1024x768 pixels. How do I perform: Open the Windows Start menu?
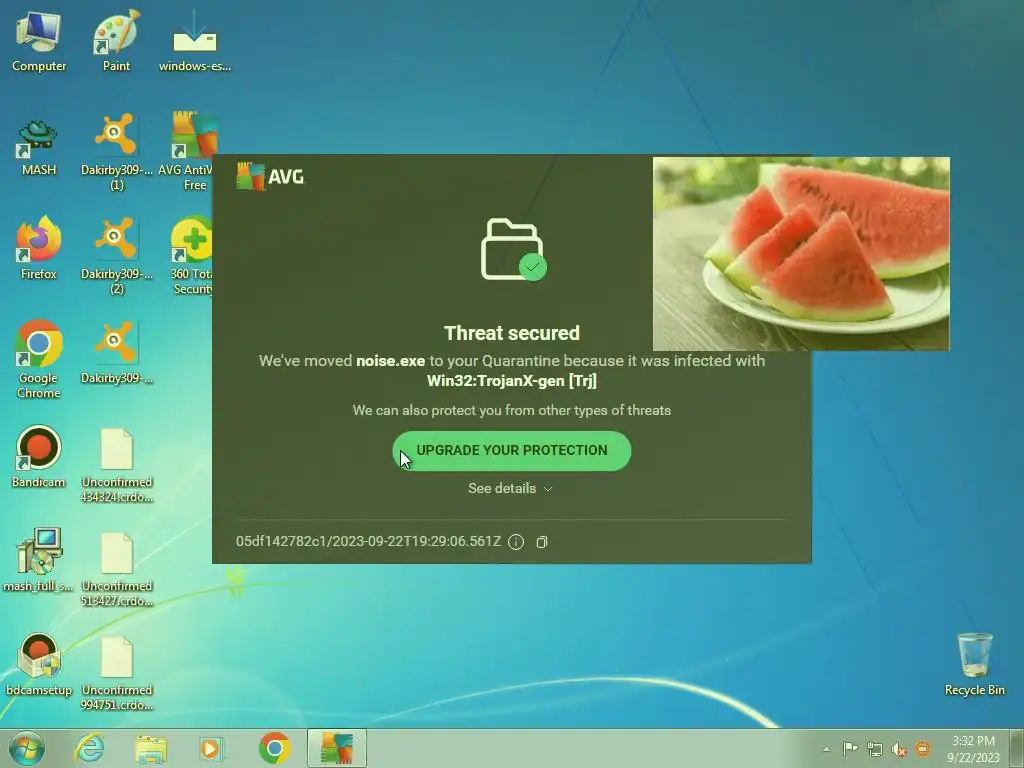(27, 748)
